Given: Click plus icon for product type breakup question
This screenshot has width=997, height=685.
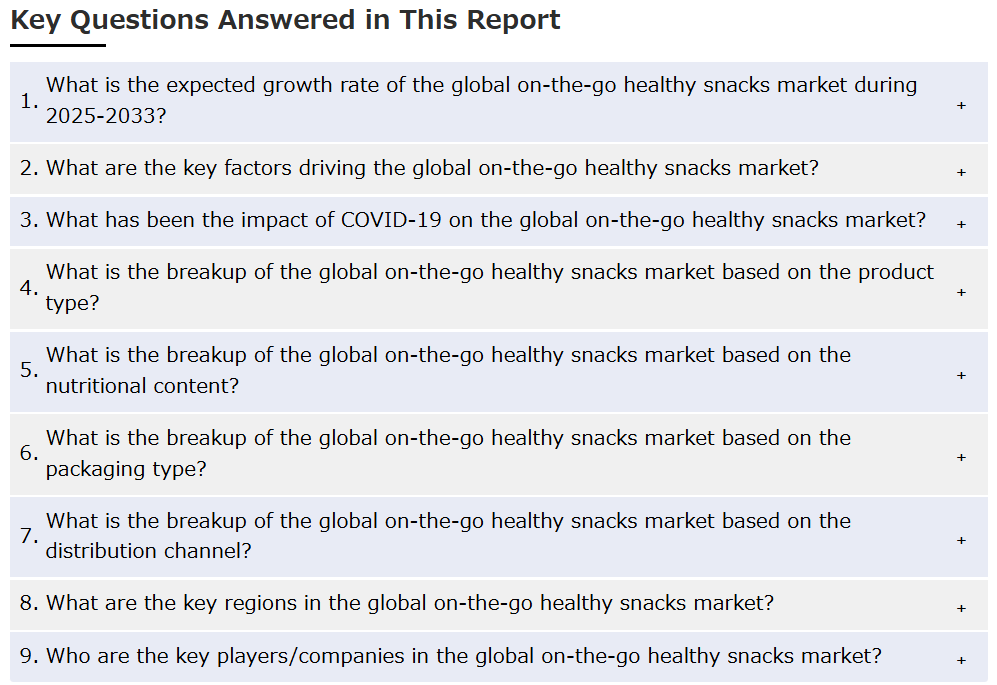Looking at the screenshot, I should tap(961, 293).
